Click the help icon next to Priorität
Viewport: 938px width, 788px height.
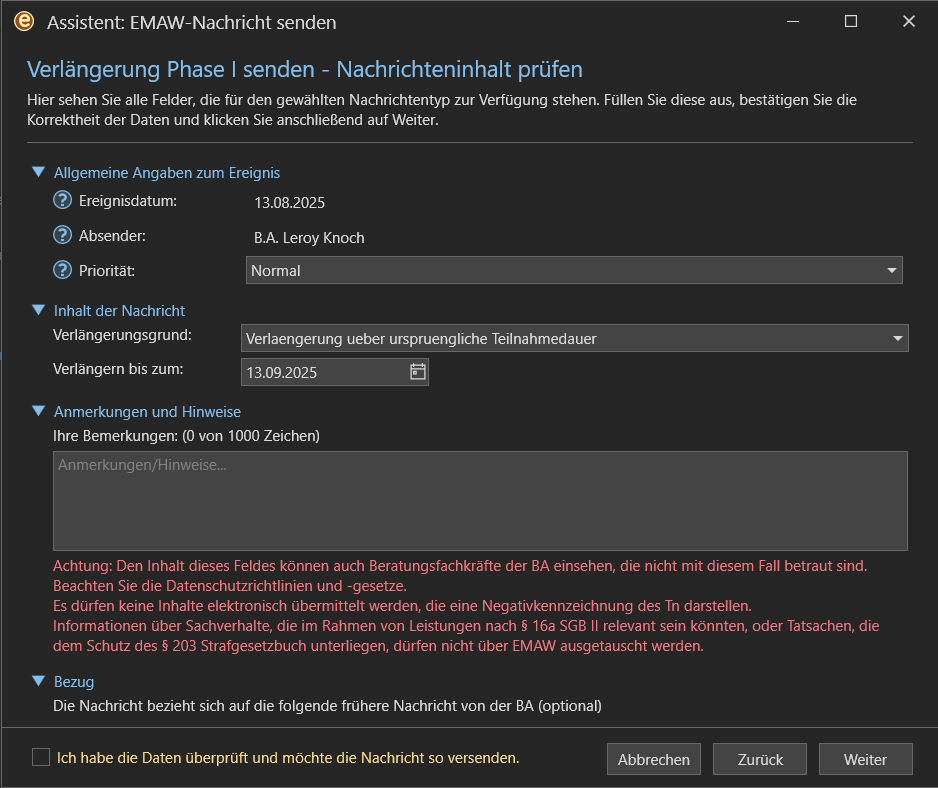tap(63, 270)
